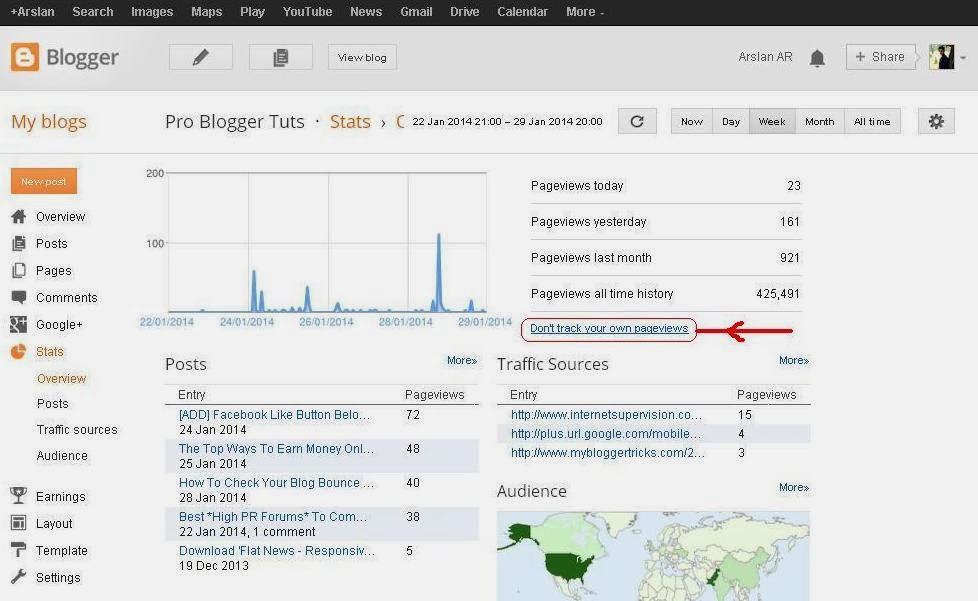
Task: Click the Pages icon in sidebar
Action: [x=19, y=270]
